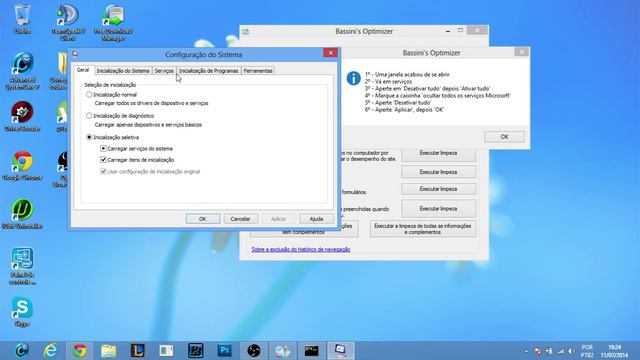This screenshot has height=360, width=640.
Task: Open Sobre a exclusão do histórico link
Action: pyautogui.click(x=301, y=249)
